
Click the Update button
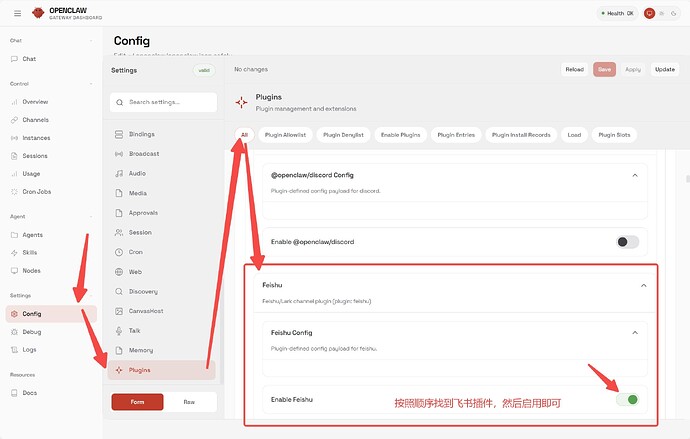pos(664,69)
